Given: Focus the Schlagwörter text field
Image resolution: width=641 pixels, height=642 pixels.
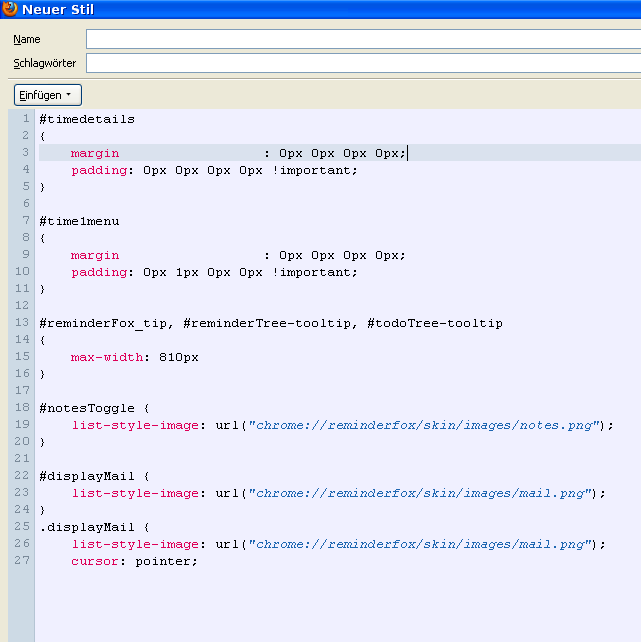Looking at the screenshot, I should (360, 63).
